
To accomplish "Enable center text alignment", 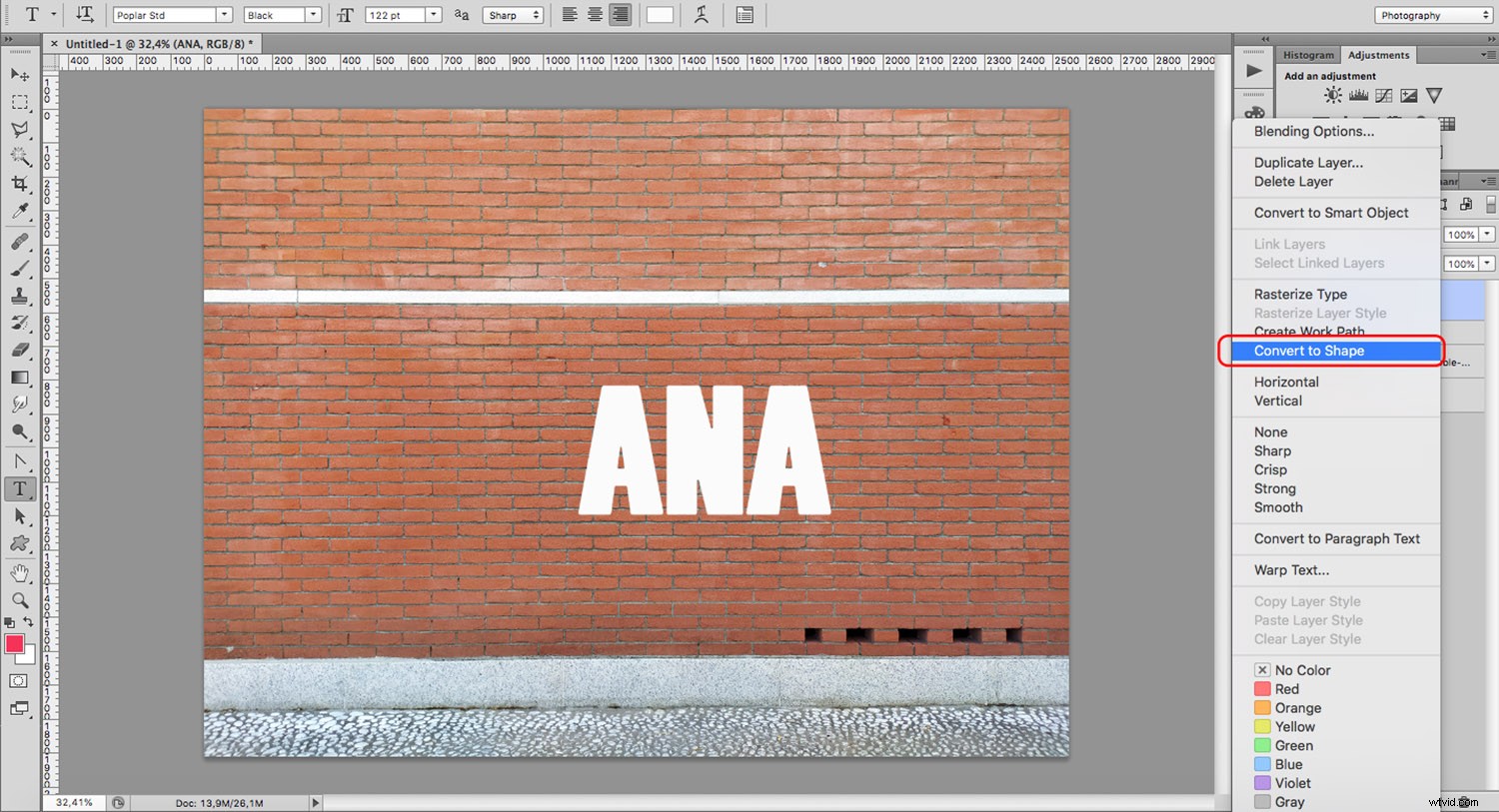I will 594,14.
